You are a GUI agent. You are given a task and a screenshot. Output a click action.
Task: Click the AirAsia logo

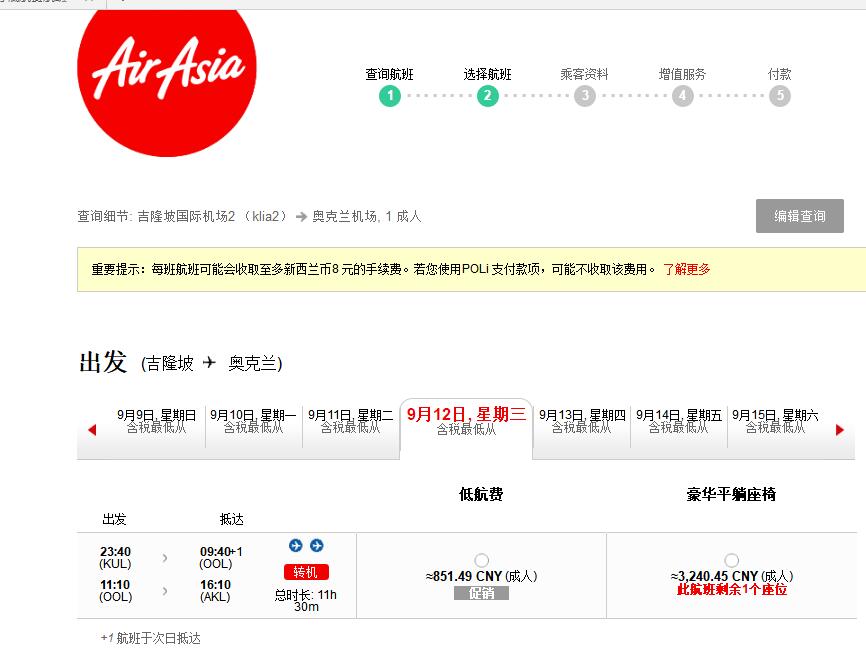tap(166, 70)
